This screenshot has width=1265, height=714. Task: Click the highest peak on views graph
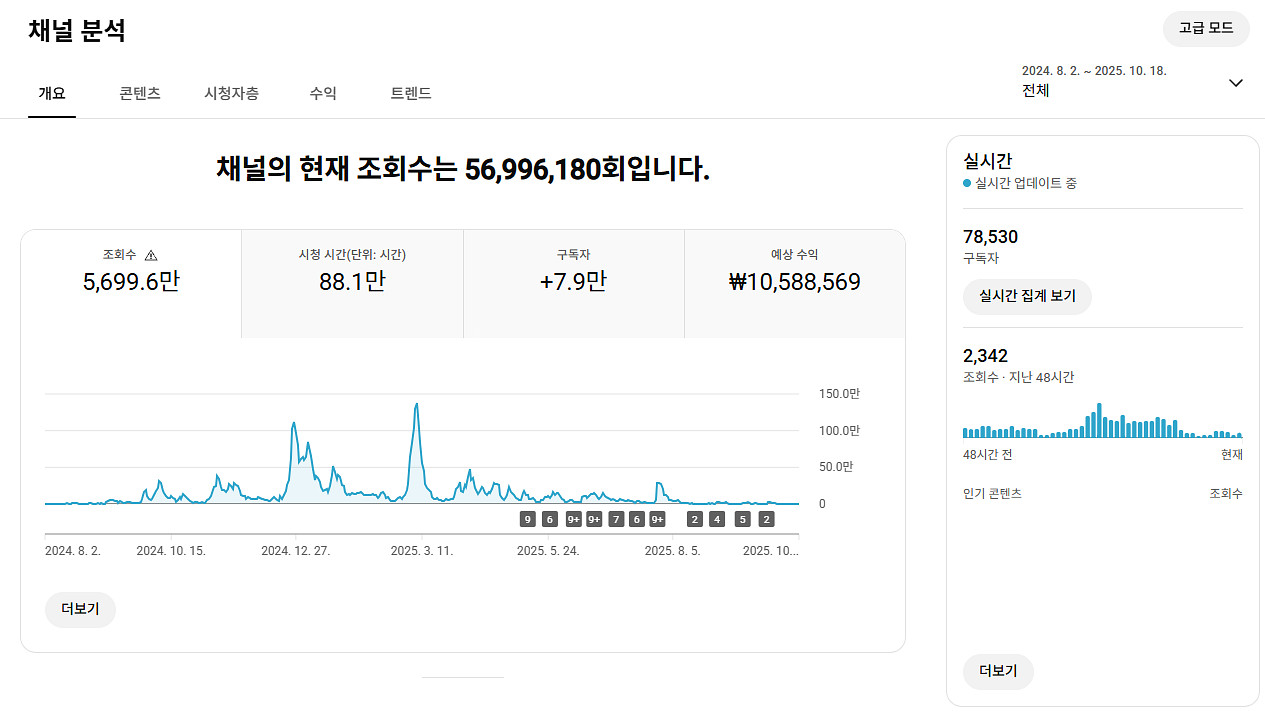(x=416, y=405)
